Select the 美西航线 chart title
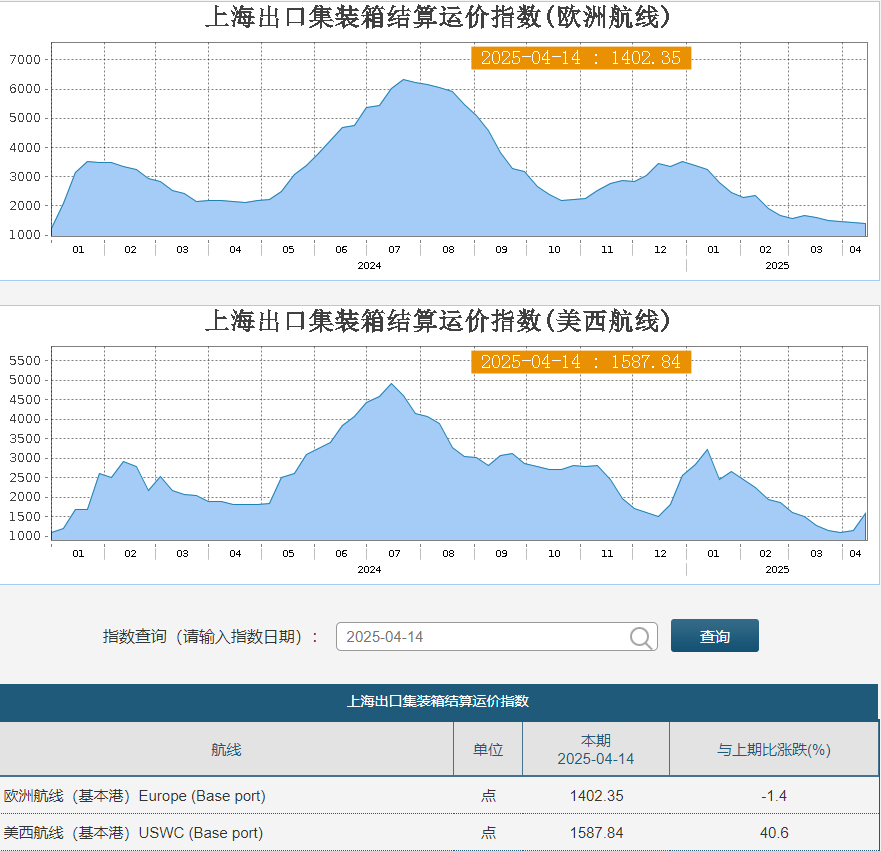Viewport: 881px width, 851px height. click(x=438, y=321)
